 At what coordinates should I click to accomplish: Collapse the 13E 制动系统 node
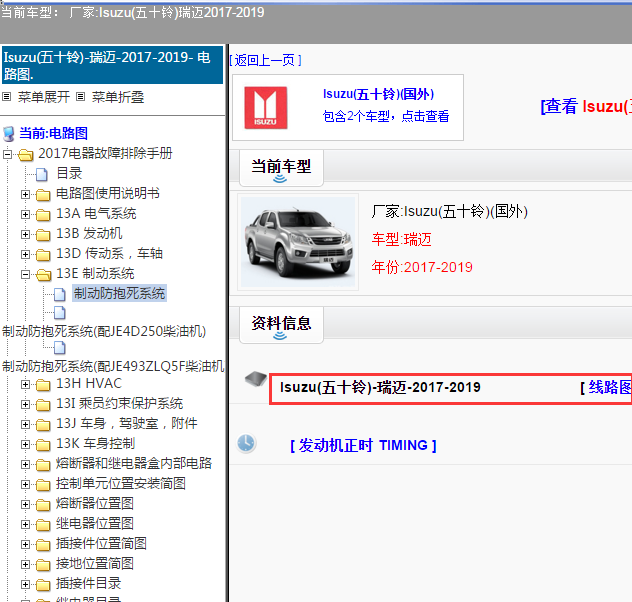click(x=25, y=275)
